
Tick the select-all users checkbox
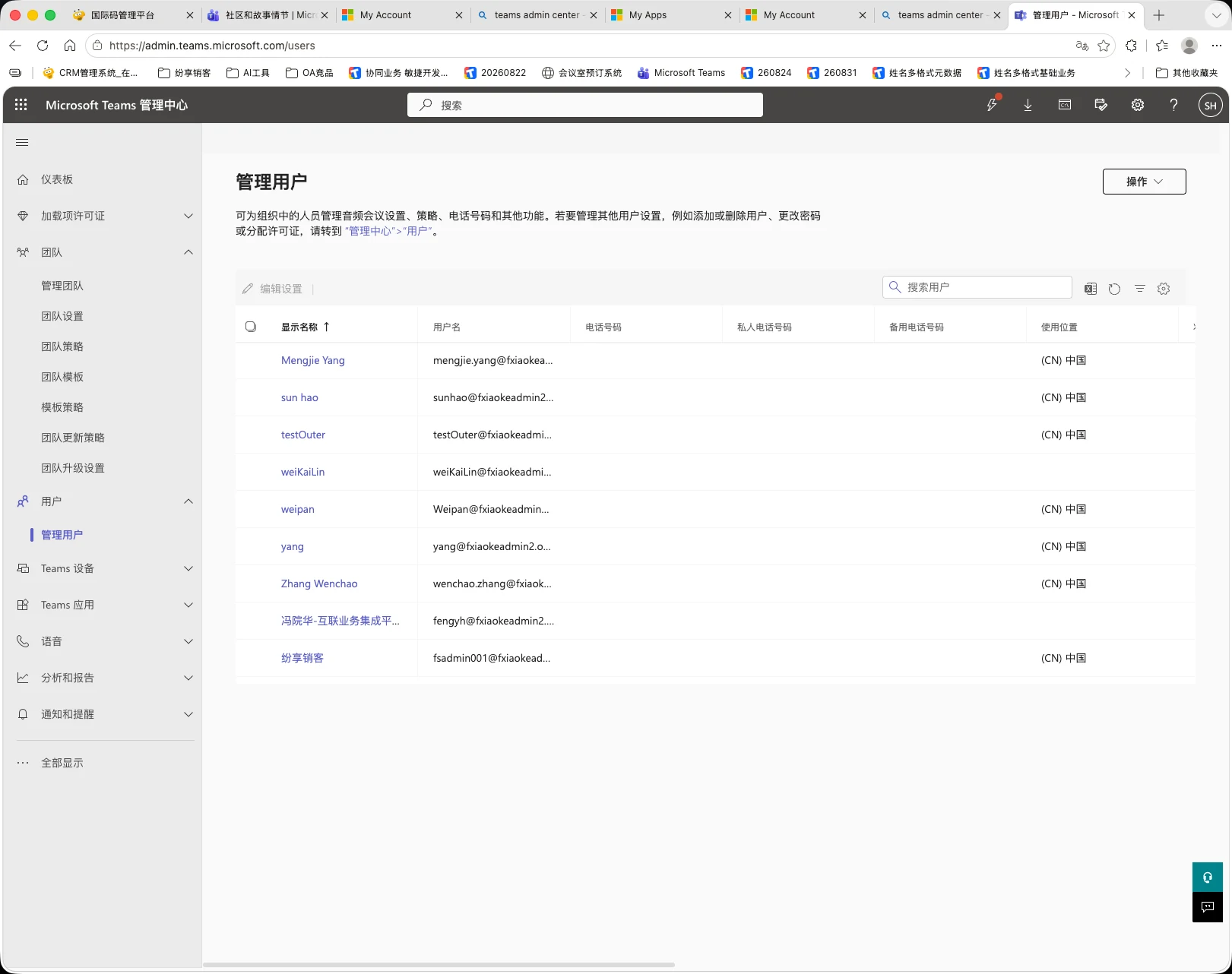(251, 327)
